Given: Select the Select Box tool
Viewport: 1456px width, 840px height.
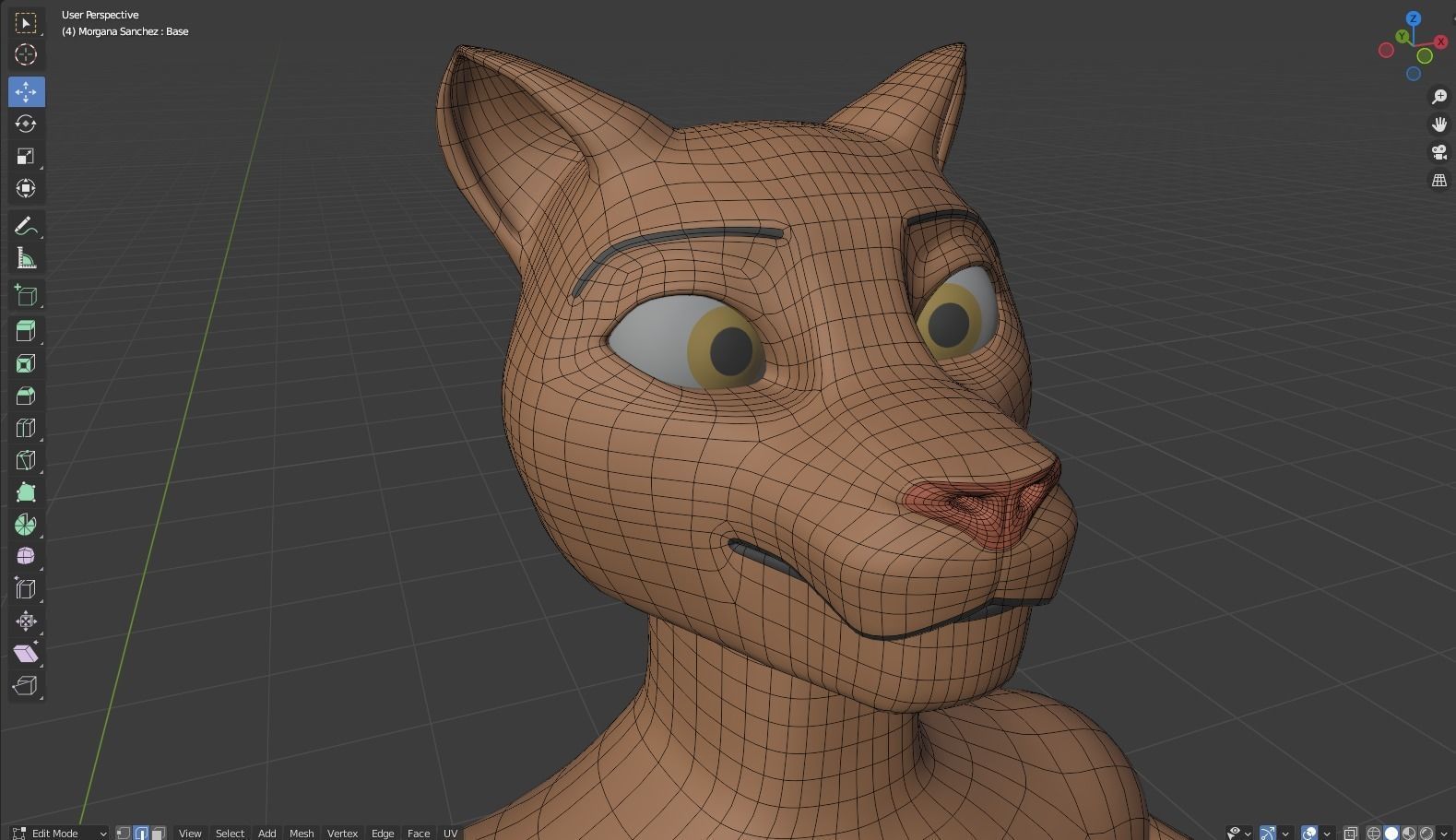Looking at the screenshot, I should 26,22.
